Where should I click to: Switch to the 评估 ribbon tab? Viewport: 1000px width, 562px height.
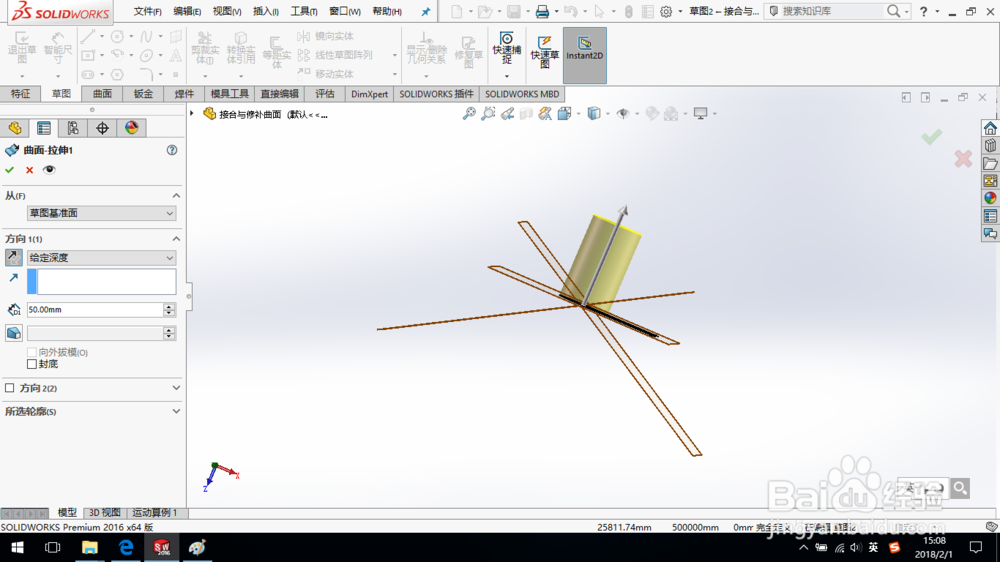325,94
